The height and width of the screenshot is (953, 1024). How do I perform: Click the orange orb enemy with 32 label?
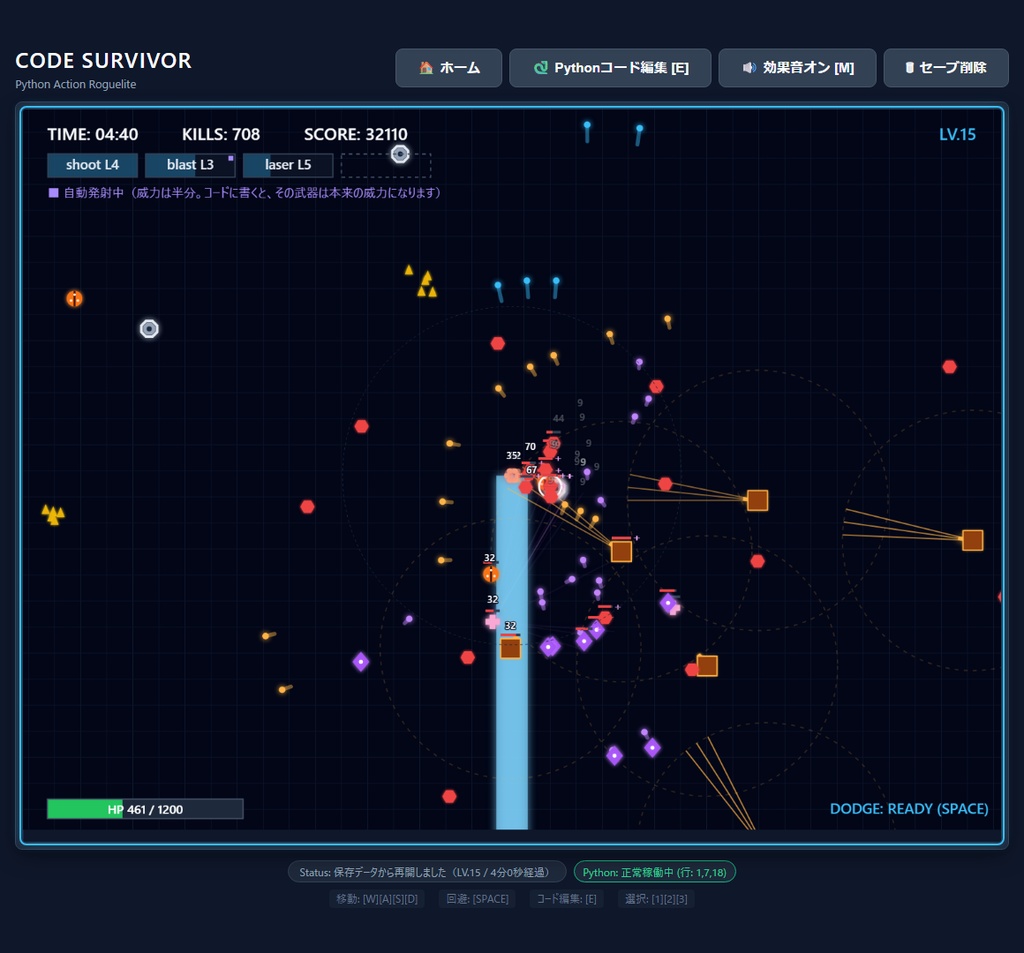pos(490,574)
